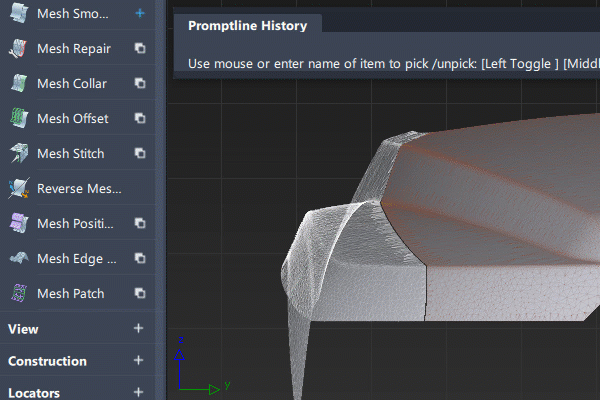Open Mesh Stitch options box
This screenshot has height=400, width=600.
pos(140,153)
